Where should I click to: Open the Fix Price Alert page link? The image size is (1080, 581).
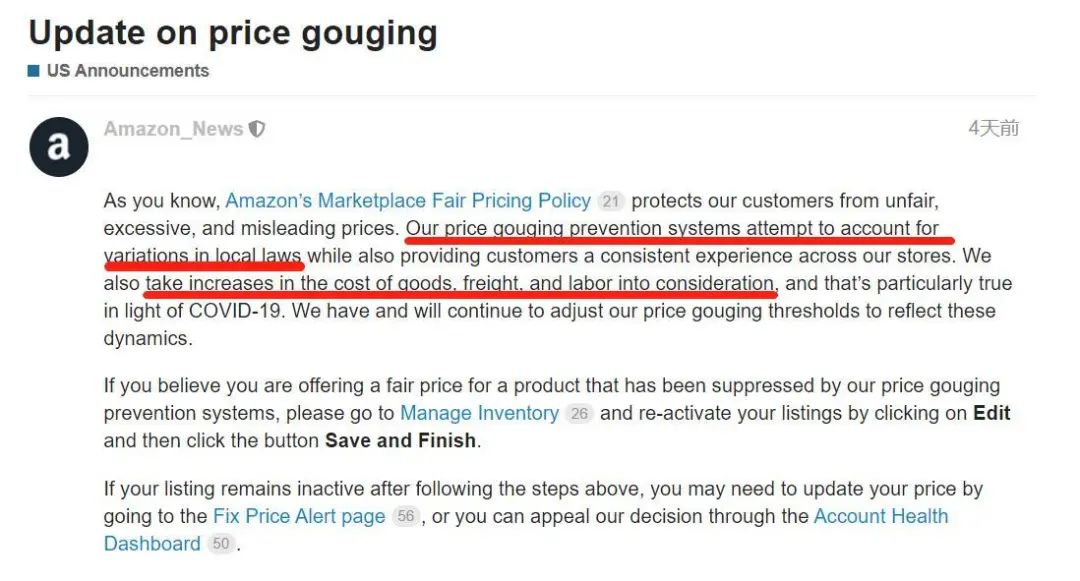click(299, 517)
